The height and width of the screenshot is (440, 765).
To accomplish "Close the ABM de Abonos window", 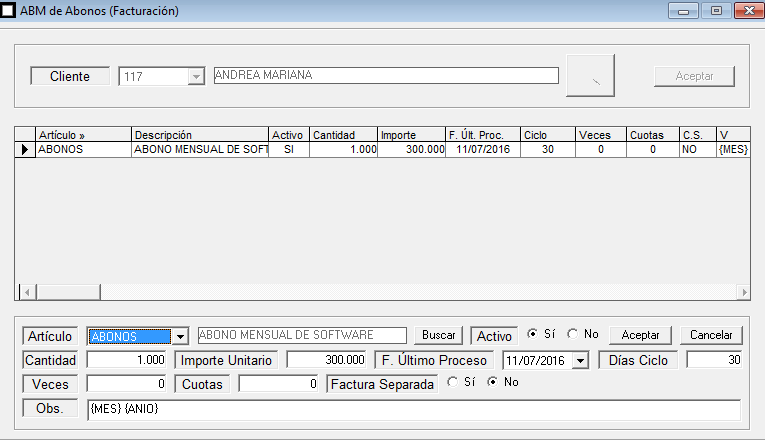I will (x=749, y=11).
